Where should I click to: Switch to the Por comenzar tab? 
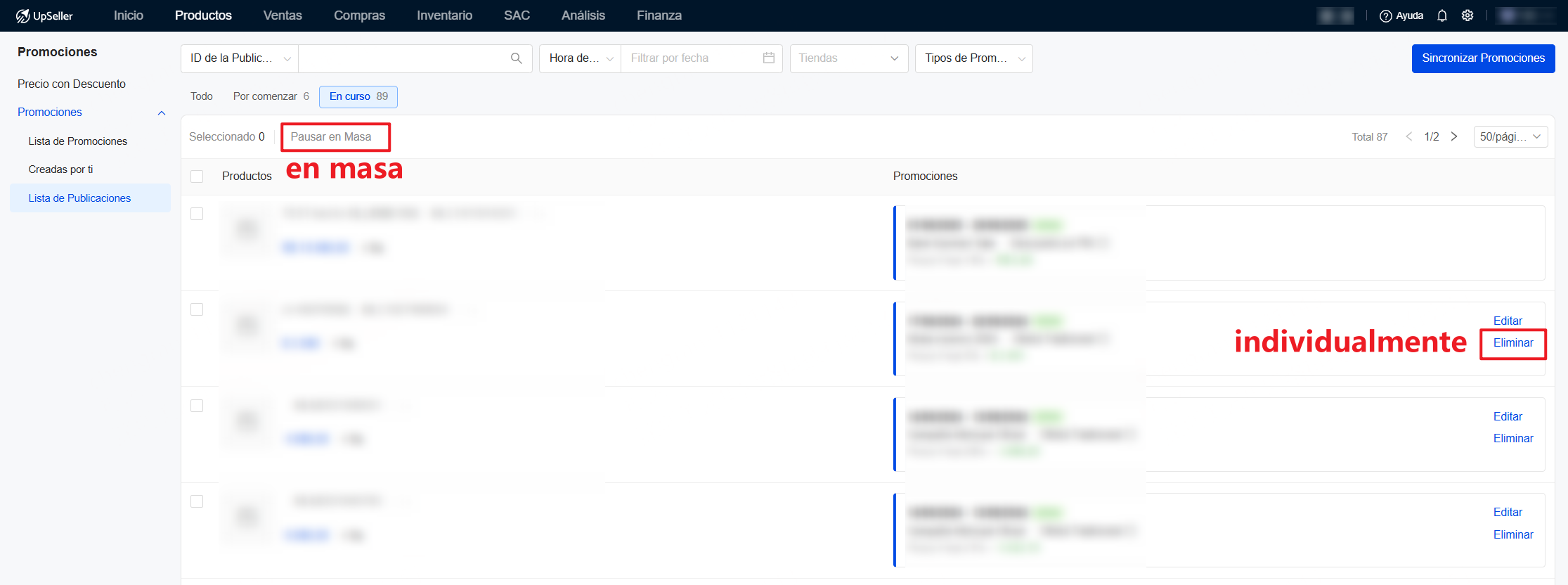pos(271,96)
